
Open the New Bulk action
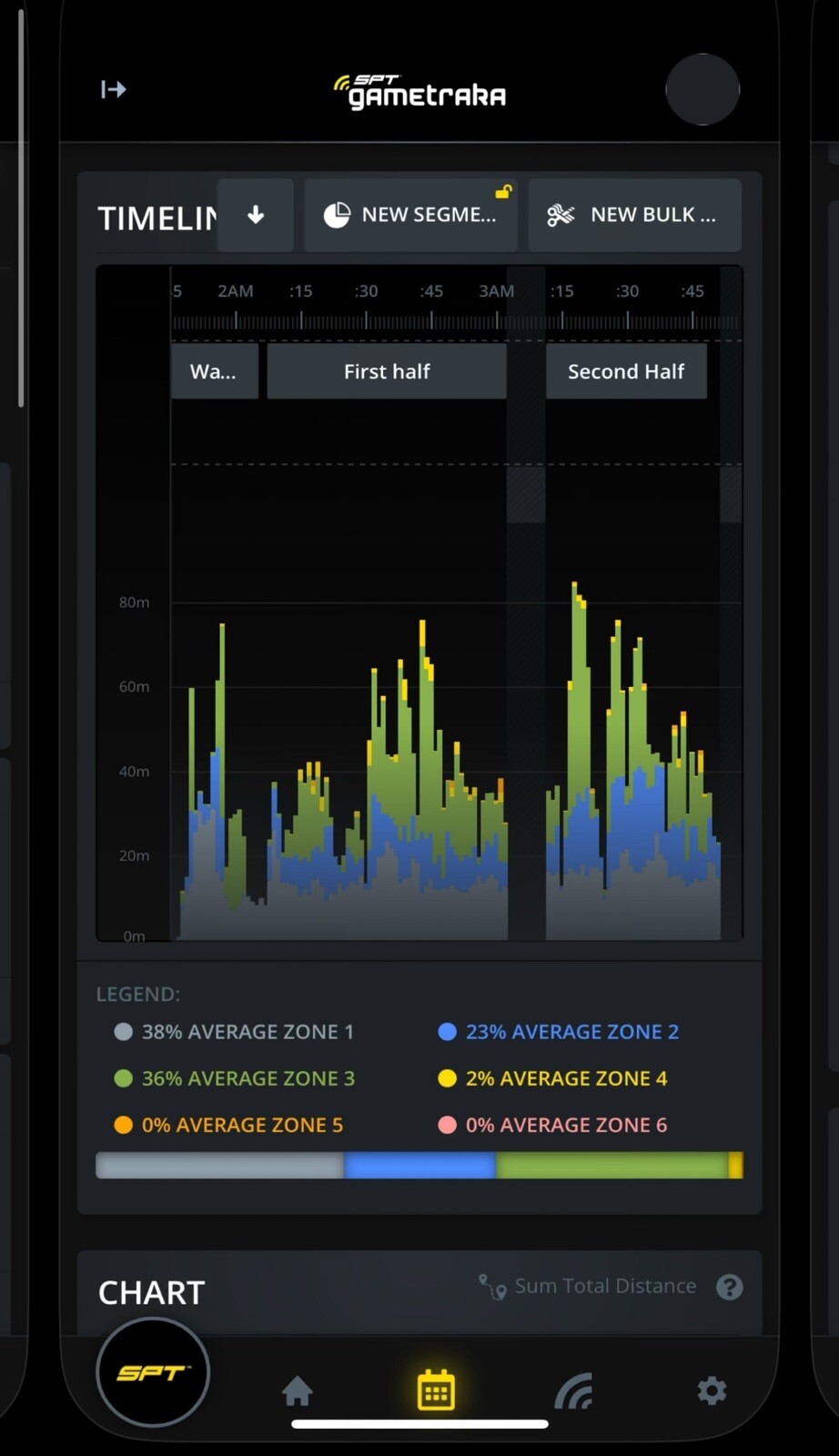634,215
